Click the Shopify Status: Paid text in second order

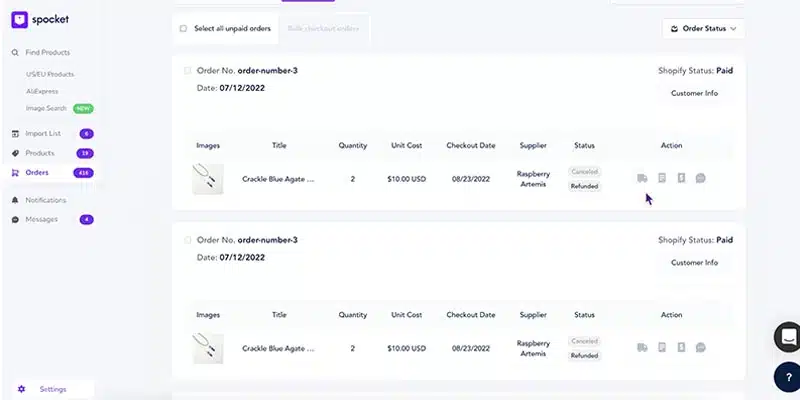pos(695,240)
